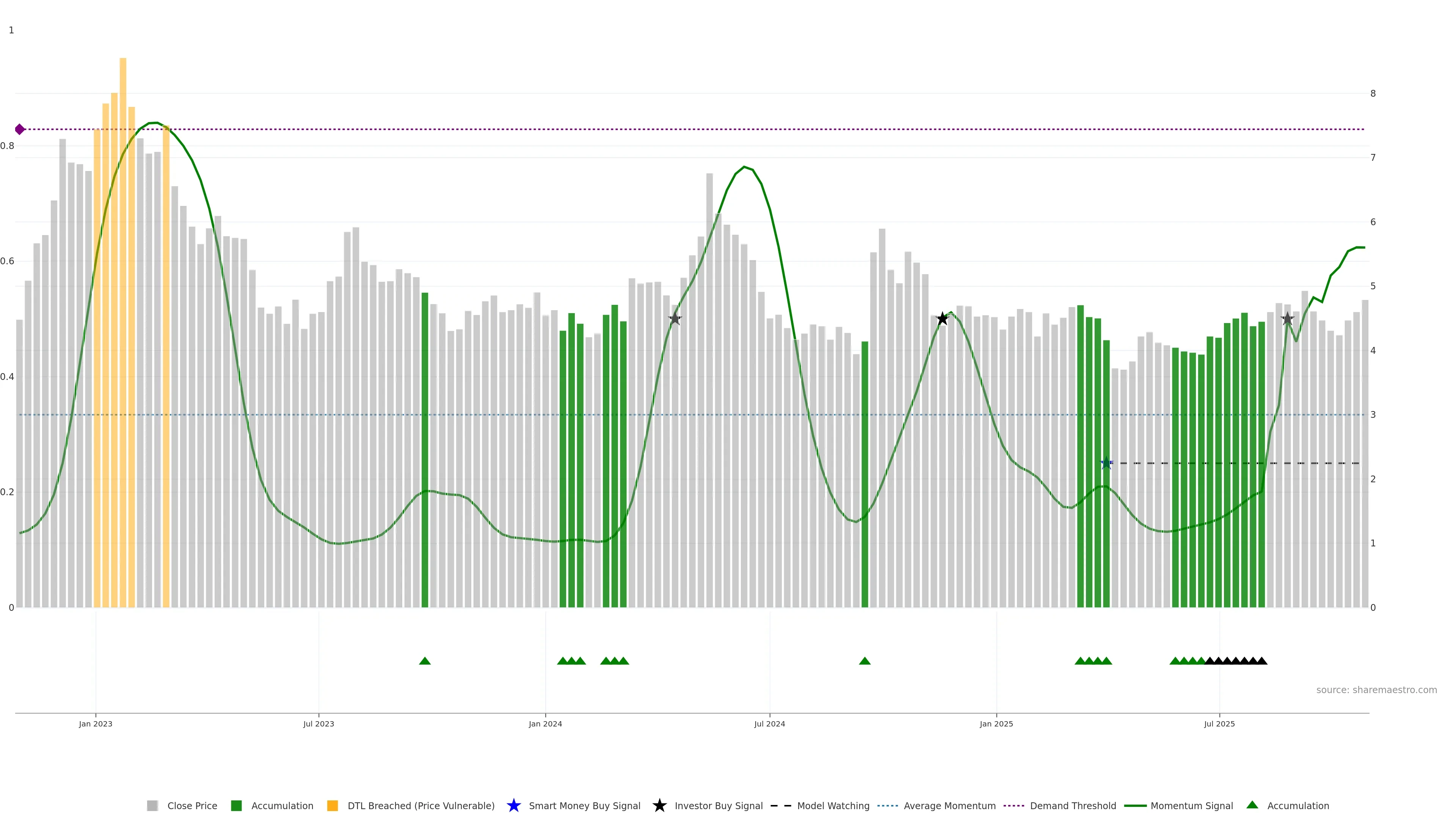Image resolution: width=1456 pixels, height=819 pixels.
Task: Click the purple diamond Demand Threshold marker
Action: click(20, 129)
